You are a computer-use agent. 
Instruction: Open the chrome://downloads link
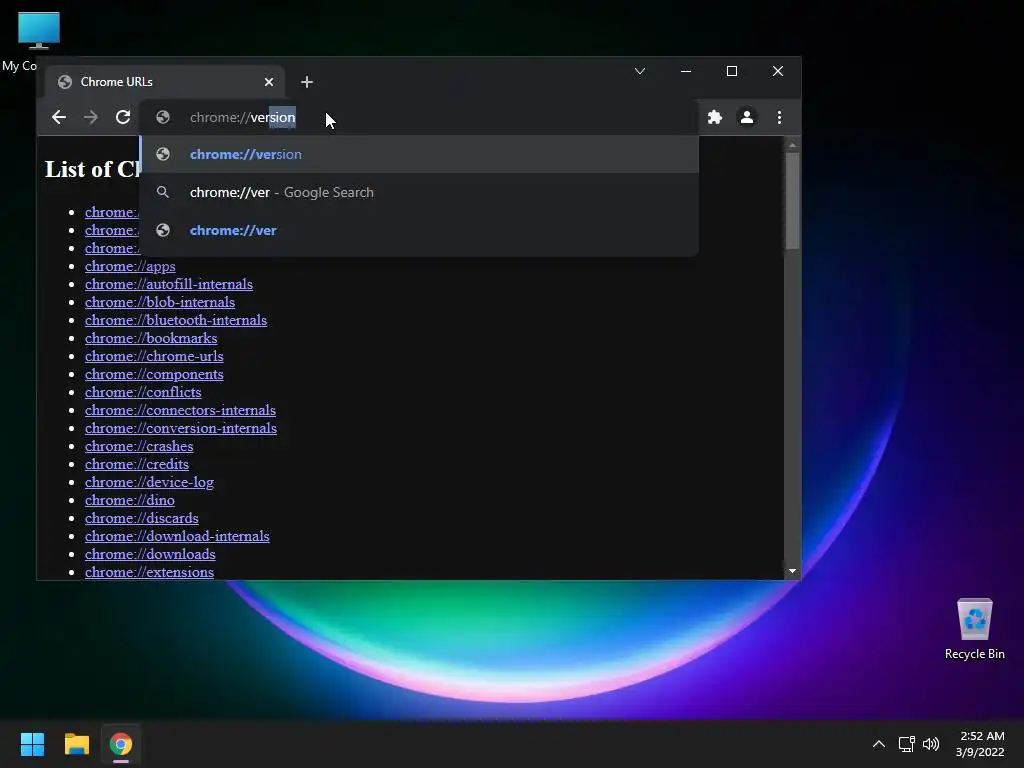pos(150,554)
